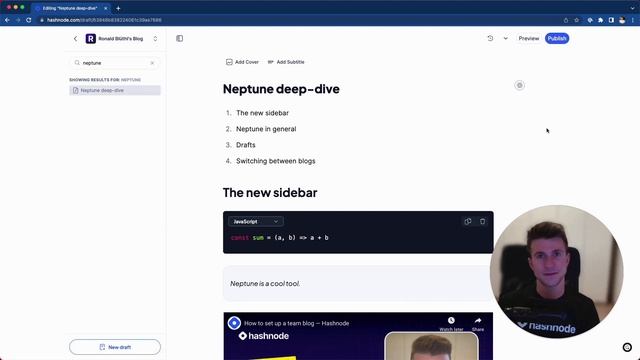Click Share on the embedded video
The image size is (640, 360).
478,324
